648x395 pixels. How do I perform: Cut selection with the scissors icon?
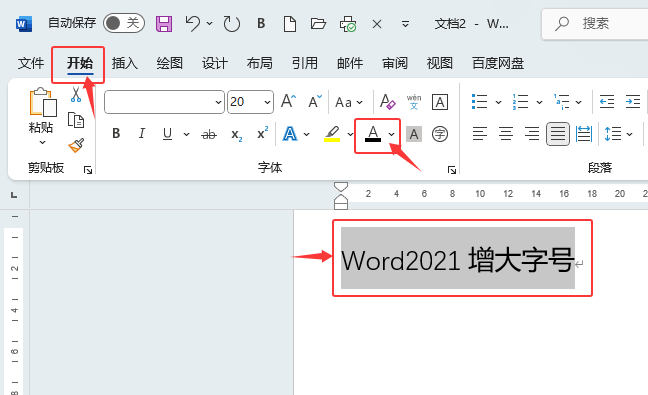(x=76, y=95)
